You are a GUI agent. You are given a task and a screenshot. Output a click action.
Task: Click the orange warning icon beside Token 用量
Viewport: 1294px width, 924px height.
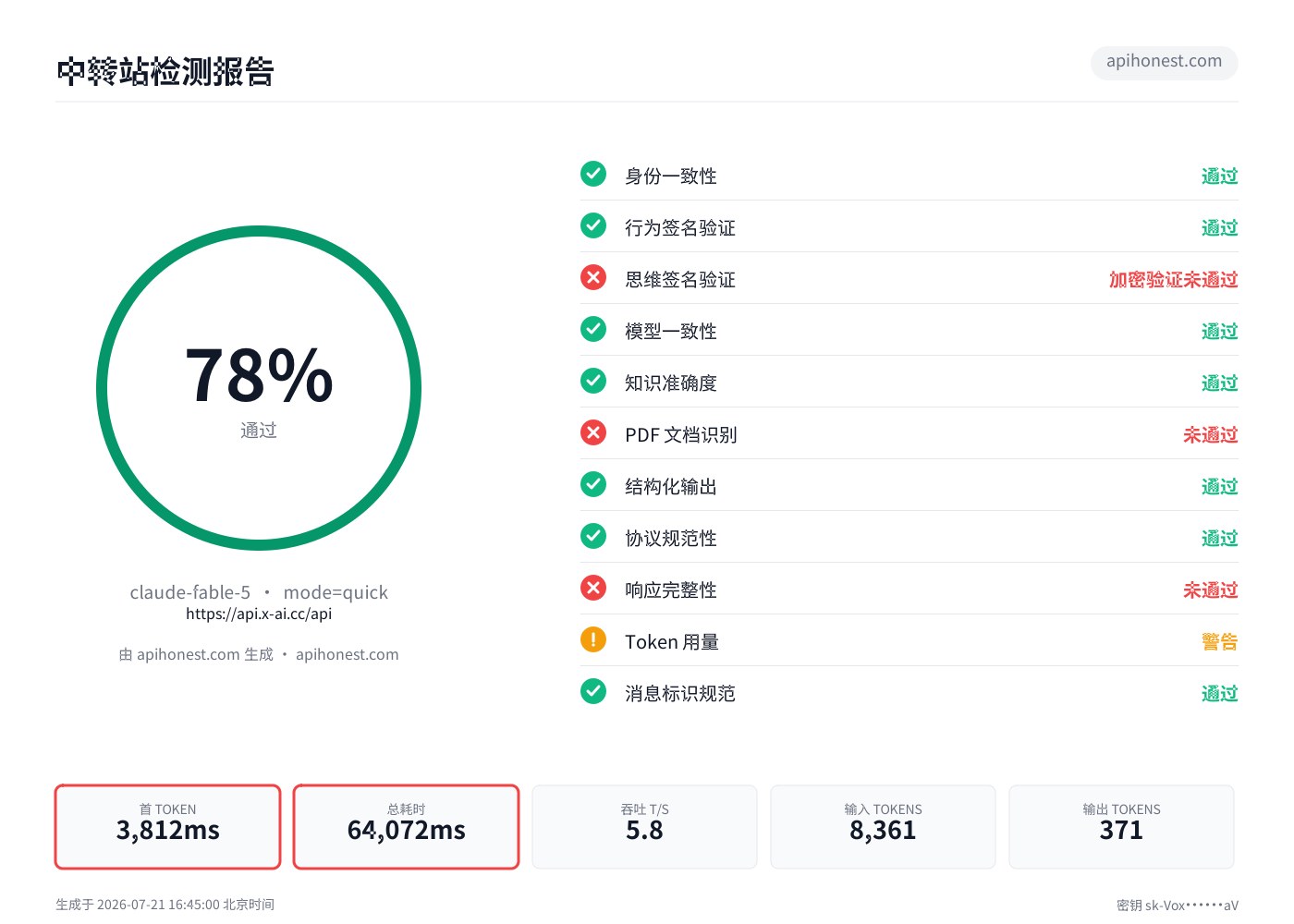[593, 639]
